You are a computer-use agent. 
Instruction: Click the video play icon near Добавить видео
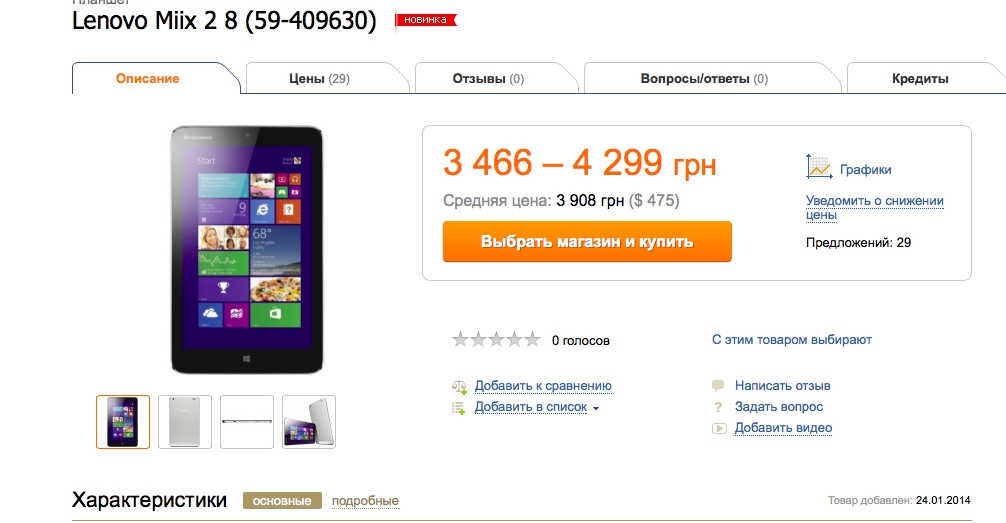point(719,428)
